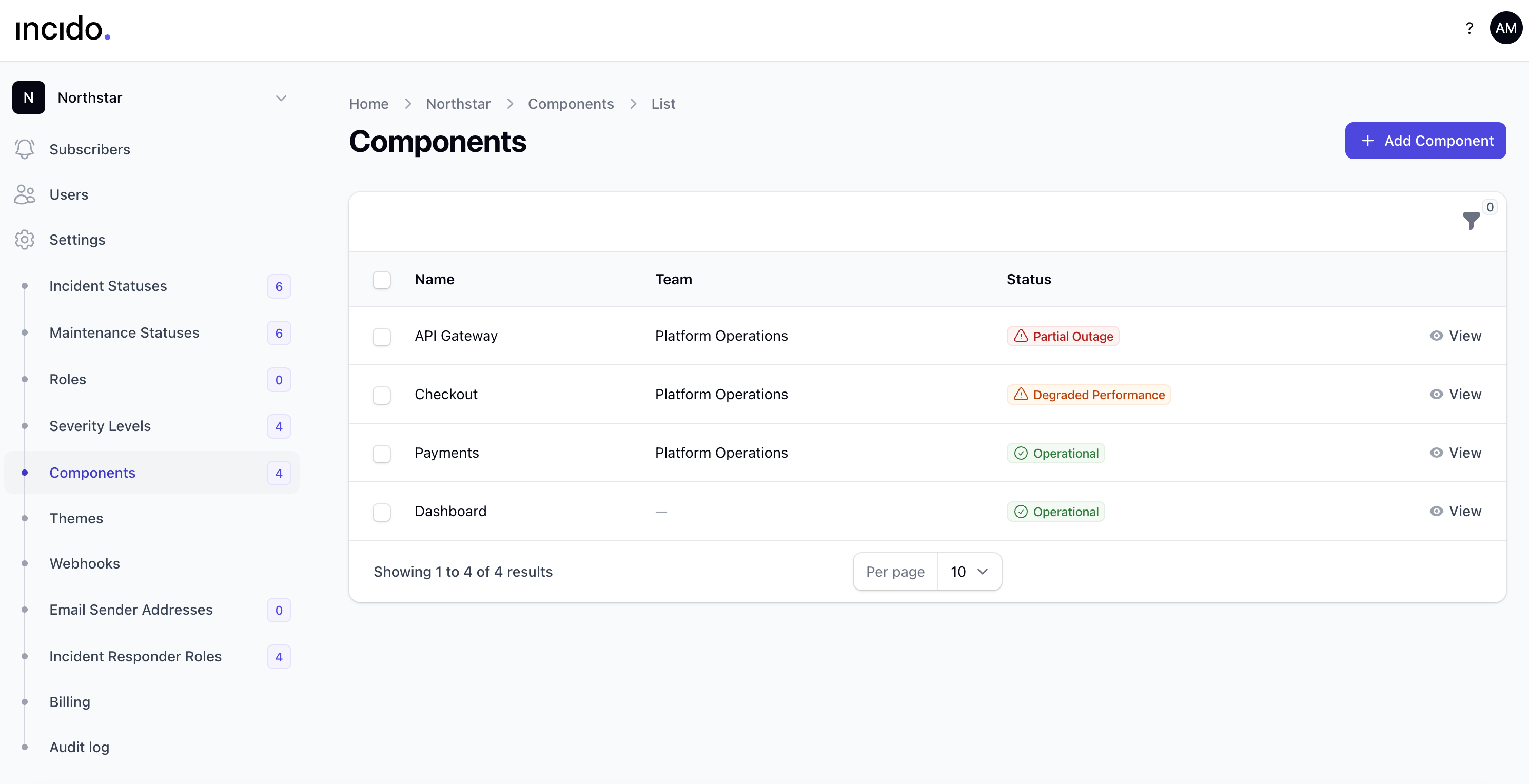1529x784 pixels.
Task: Open Subscribers in the sidebar
Action: (151, 149)
